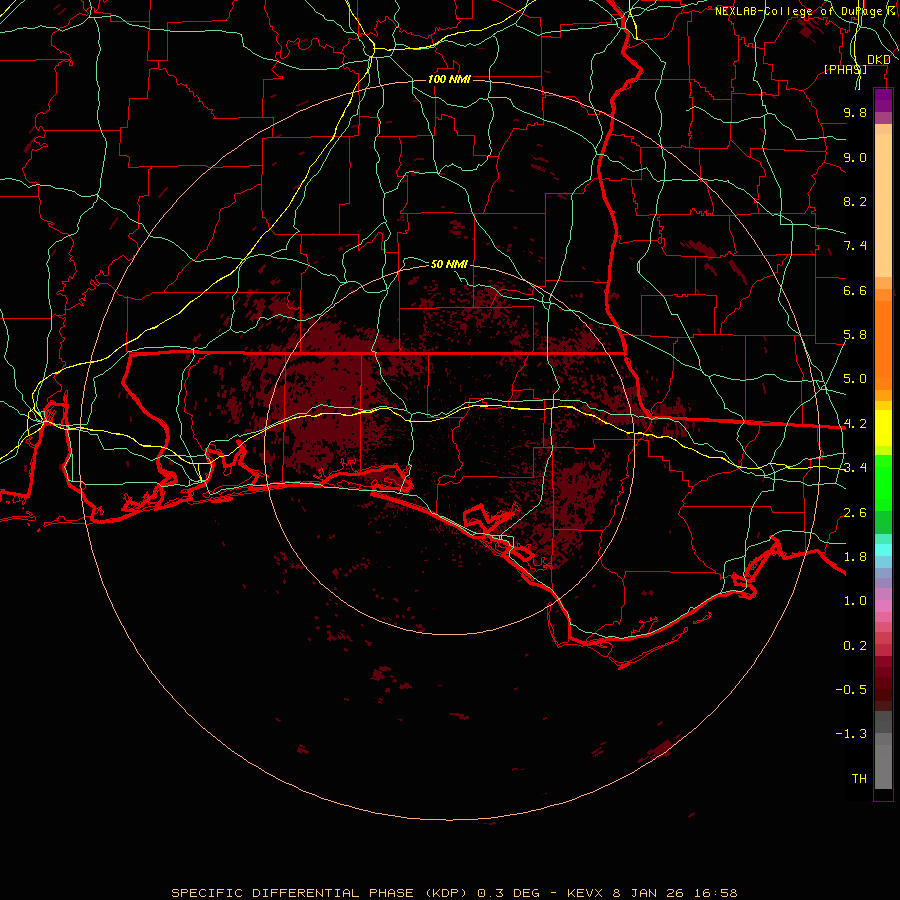Click the 5.8 legend value
Screen dimensions: 900x900
tap(855, 335)
